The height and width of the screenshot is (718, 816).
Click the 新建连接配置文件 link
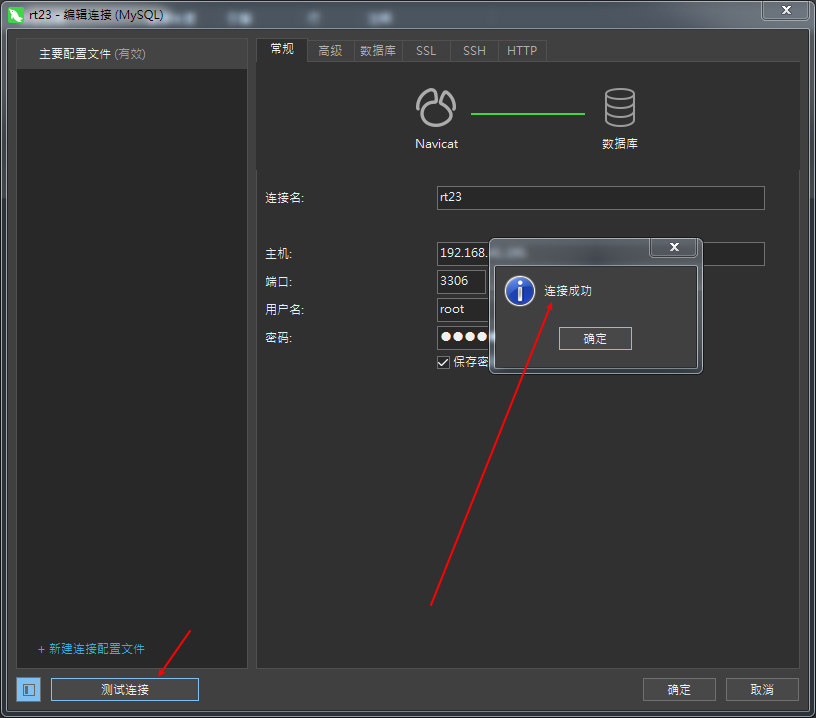click(x=92, y=649)
